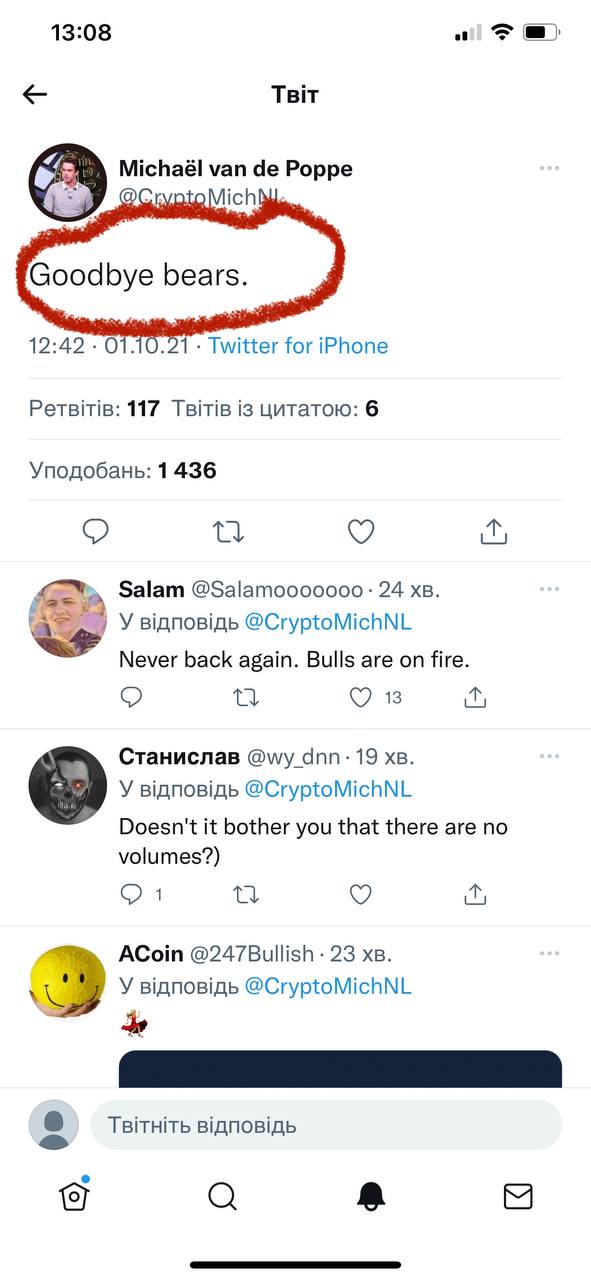The image size is (591, 1280).
Task: Share Salam's reply
Action: point(476,697)
